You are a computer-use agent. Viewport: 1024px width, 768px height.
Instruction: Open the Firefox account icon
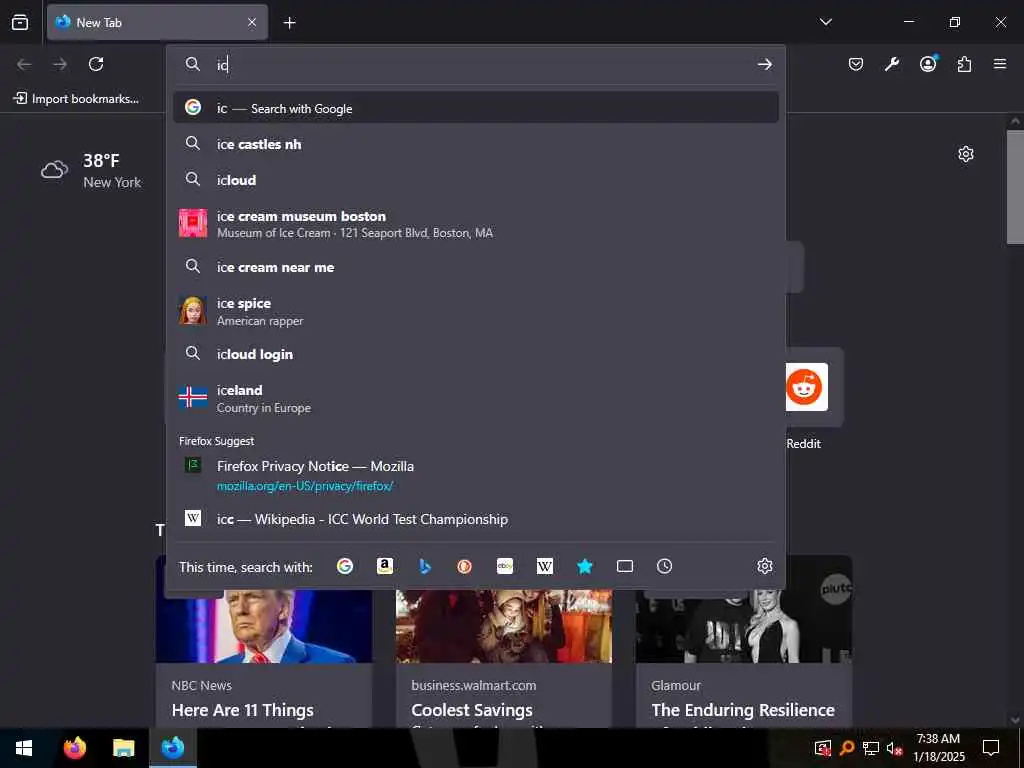[928, 64]
